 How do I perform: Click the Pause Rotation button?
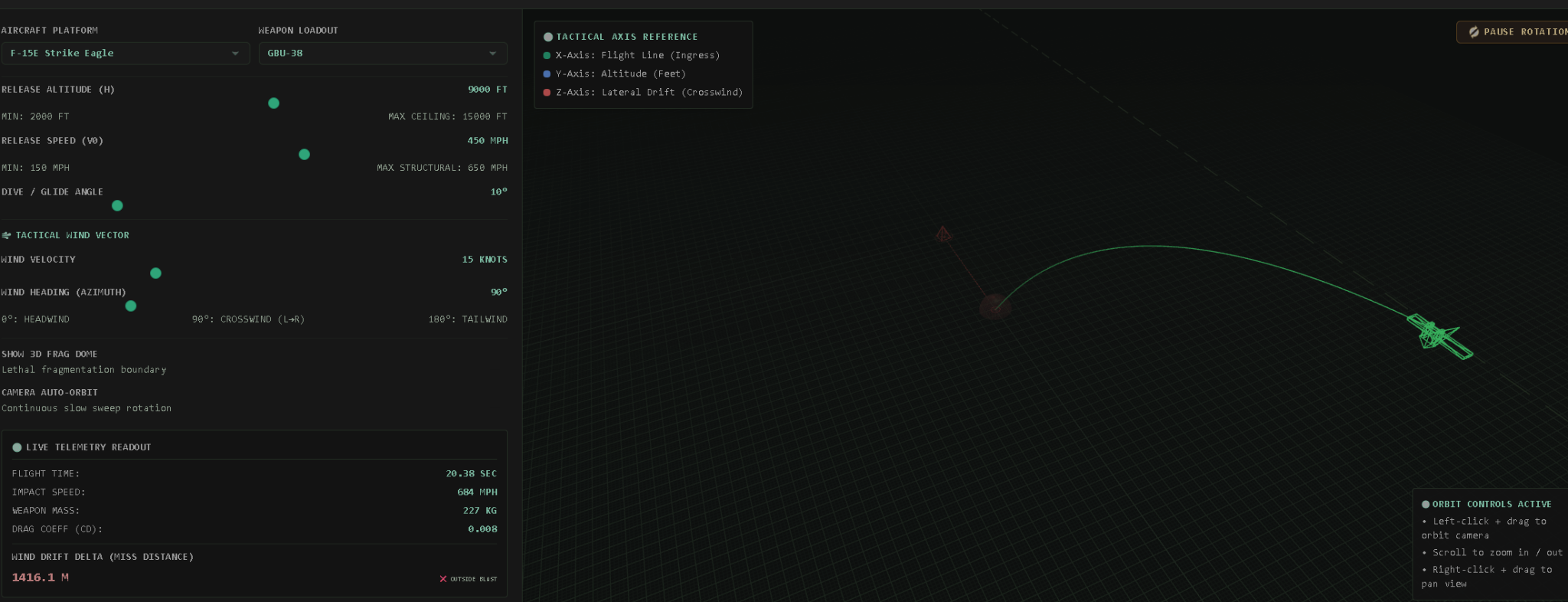[x=1514, y=32]
